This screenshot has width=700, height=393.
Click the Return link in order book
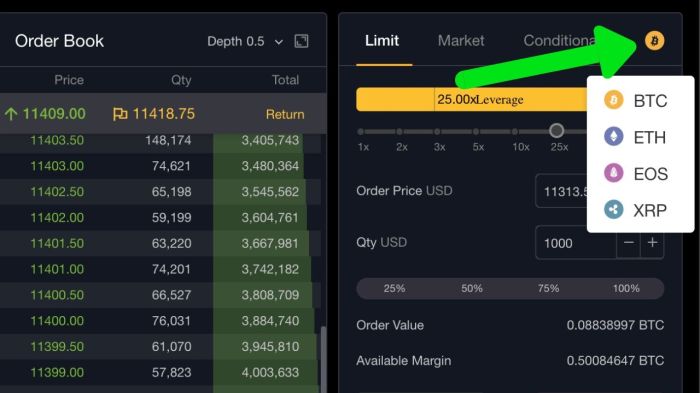285,114
